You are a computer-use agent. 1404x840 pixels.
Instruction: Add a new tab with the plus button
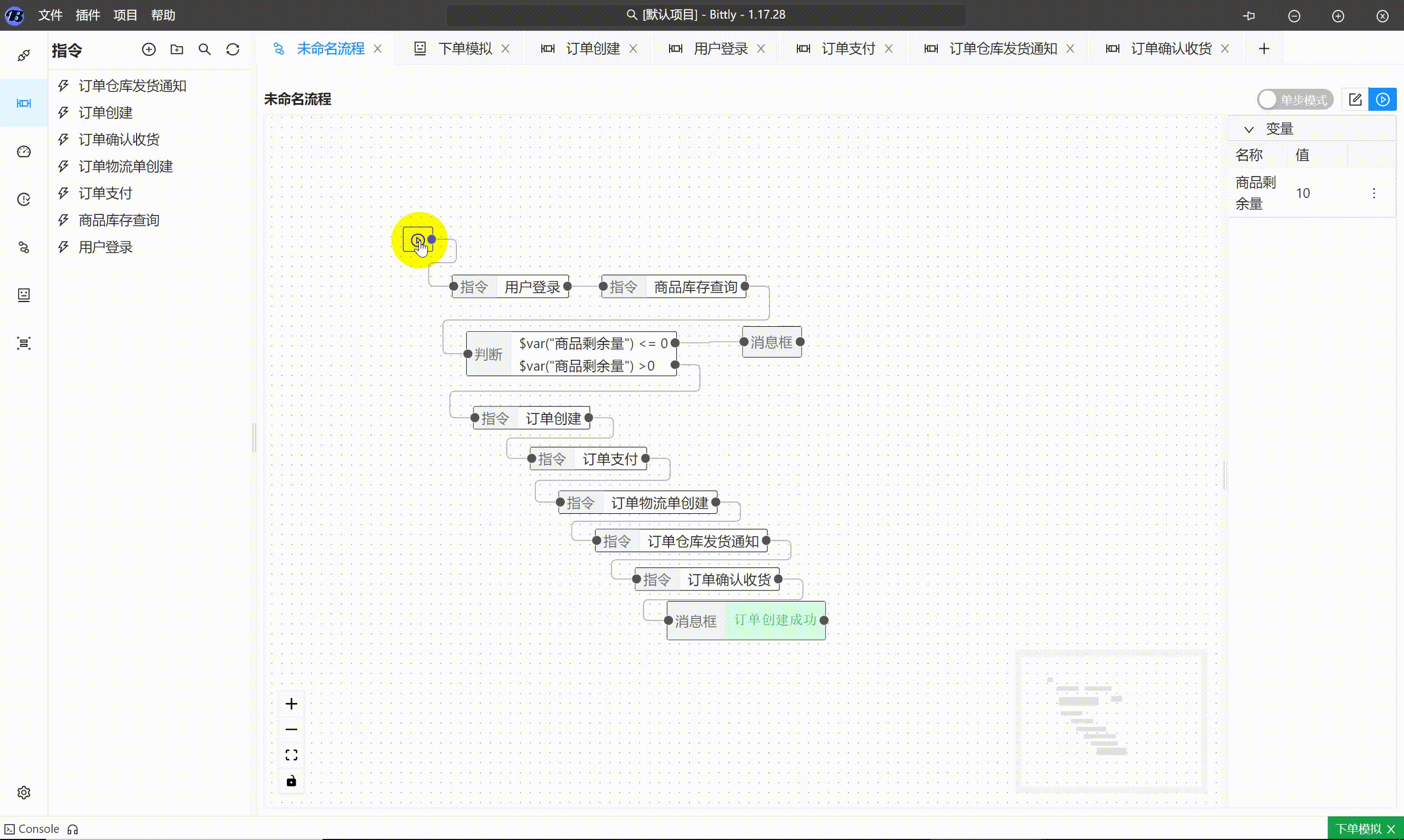click(1265, 48)
